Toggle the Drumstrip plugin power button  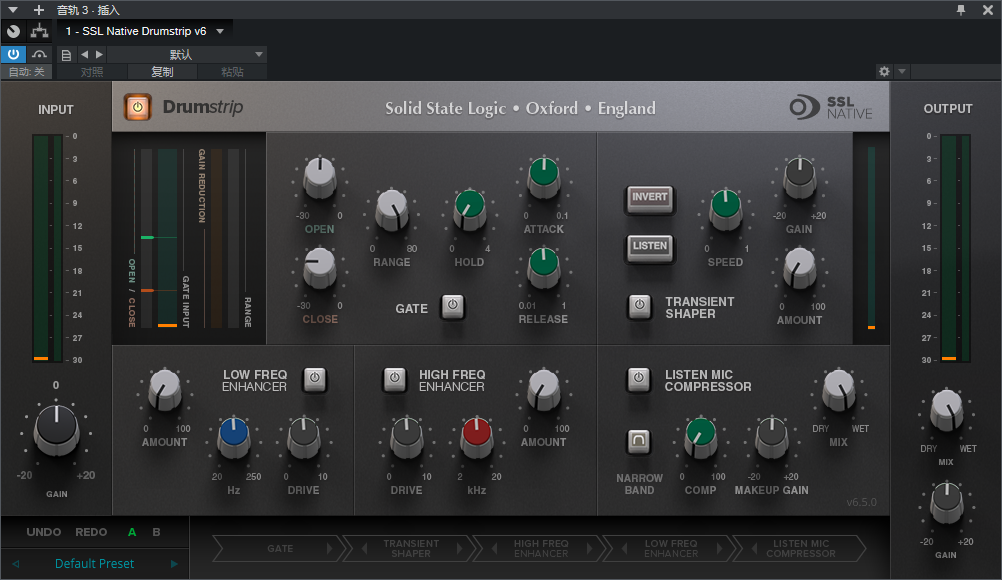(x=137, y=107)
